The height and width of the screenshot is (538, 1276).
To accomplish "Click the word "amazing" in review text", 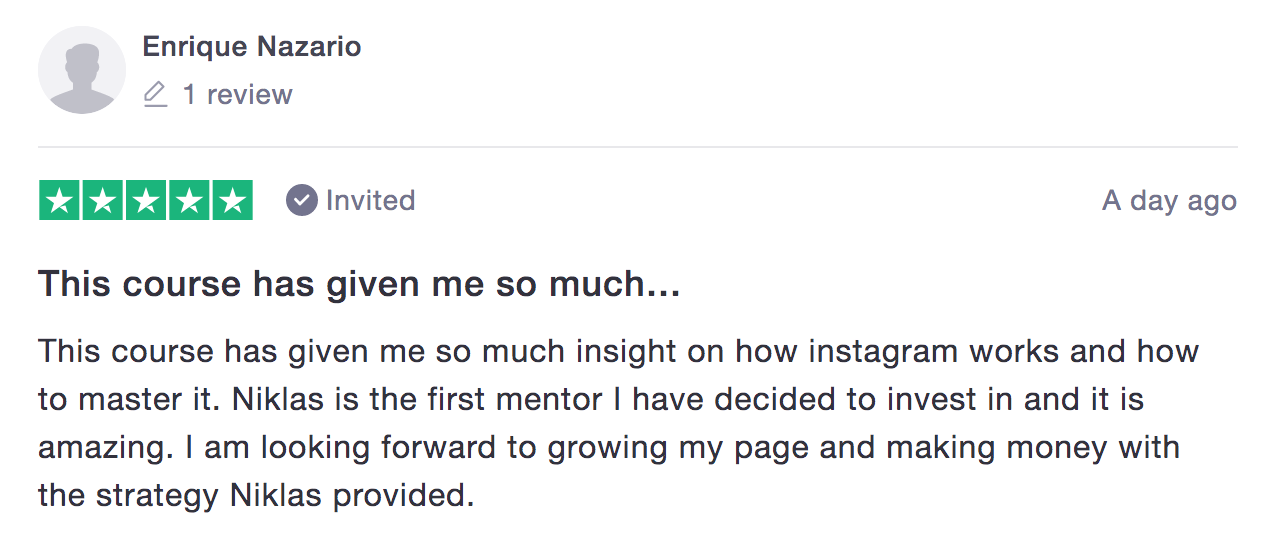I will 98,447.
